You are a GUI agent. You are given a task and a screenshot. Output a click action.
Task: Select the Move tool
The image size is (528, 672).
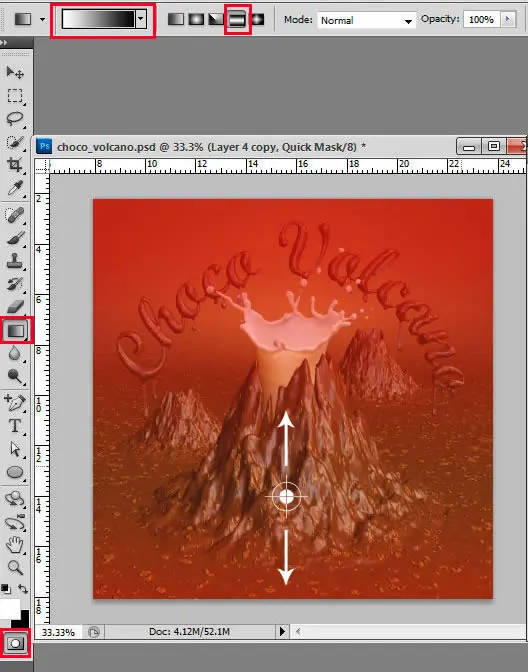tap(15, 72)
